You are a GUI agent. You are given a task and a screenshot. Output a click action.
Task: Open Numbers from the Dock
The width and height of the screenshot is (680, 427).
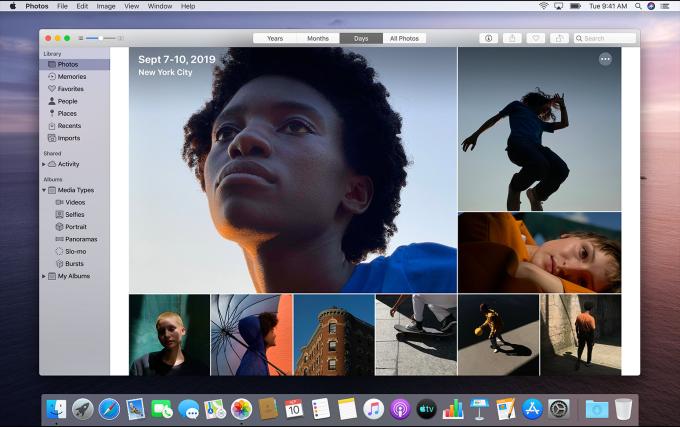pos(453,409)
